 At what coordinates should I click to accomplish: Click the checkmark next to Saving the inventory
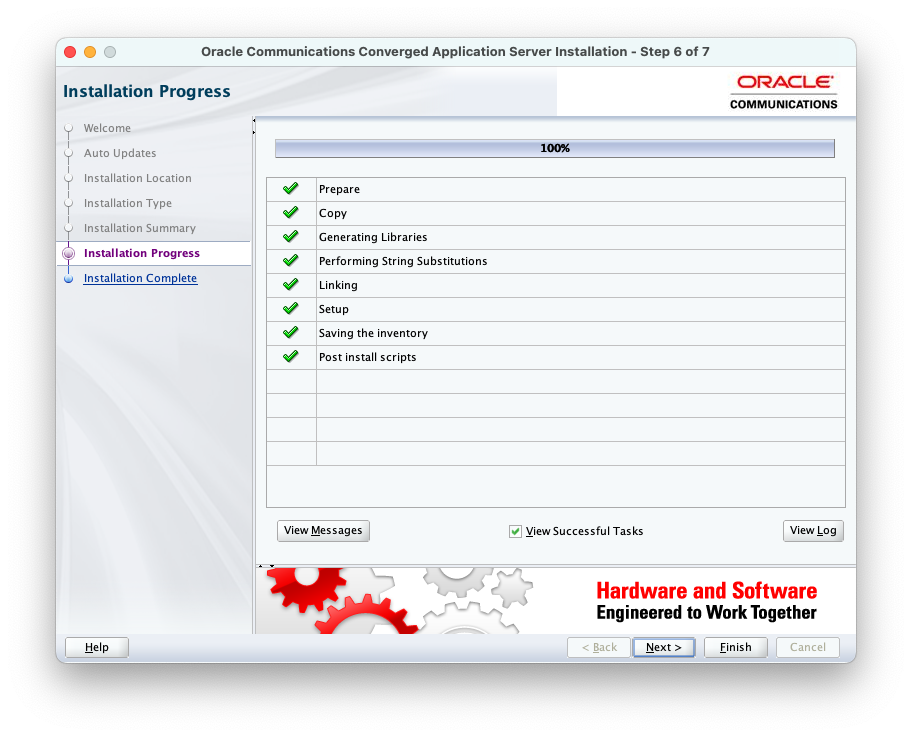click(290, 332)
